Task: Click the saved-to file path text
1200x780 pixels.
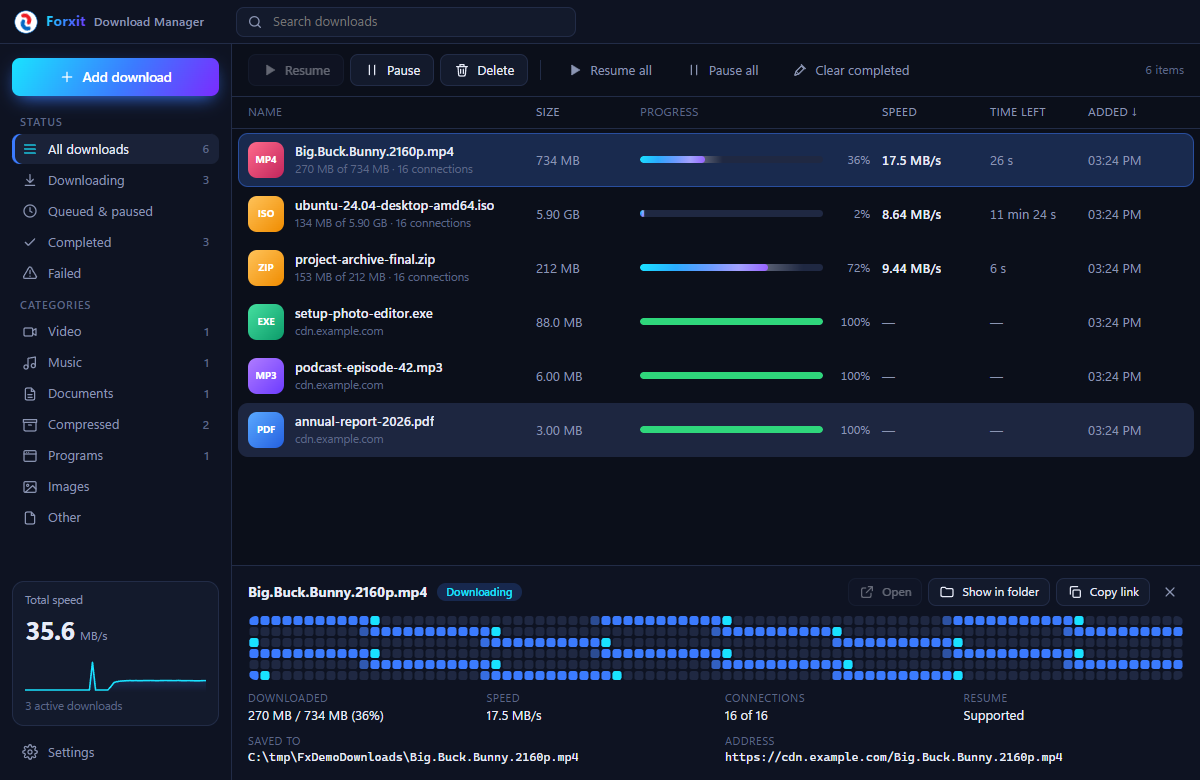Action: coord(413,757)
